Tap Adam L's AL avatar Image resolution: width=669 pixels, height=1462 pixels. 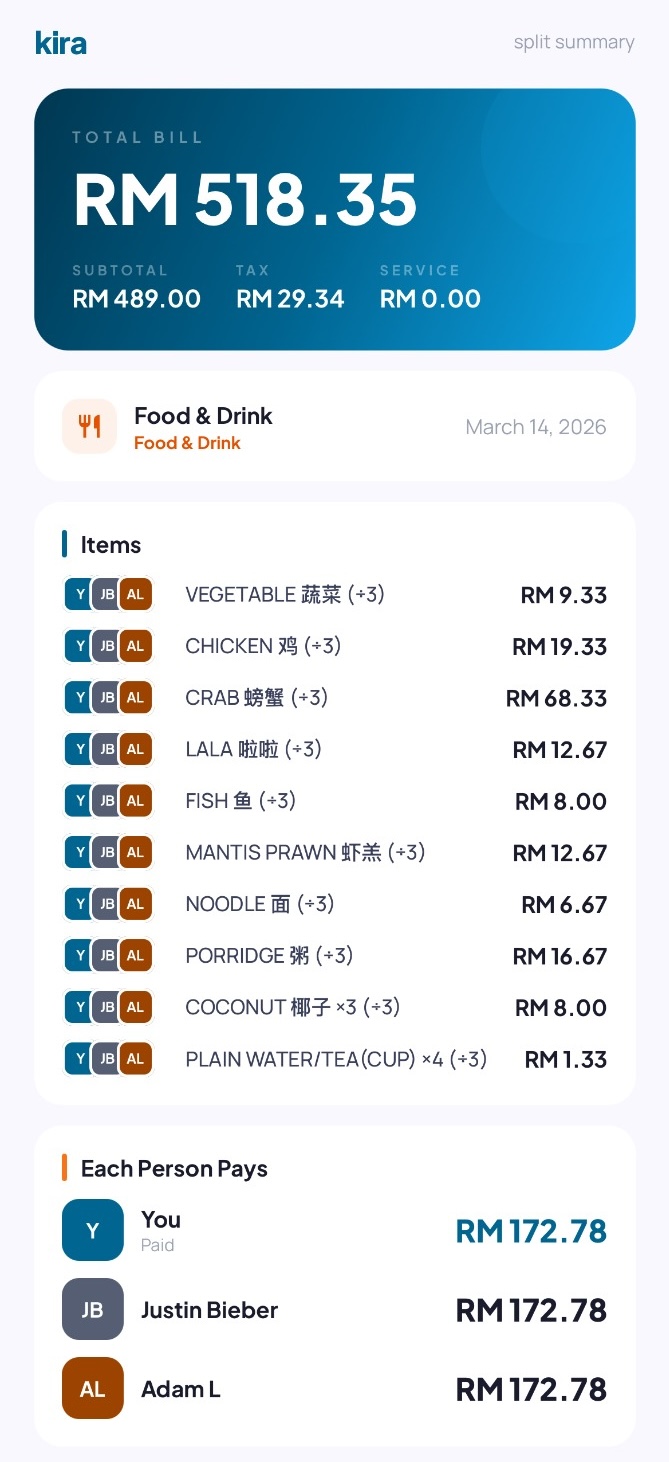[x=92, y=1388]
